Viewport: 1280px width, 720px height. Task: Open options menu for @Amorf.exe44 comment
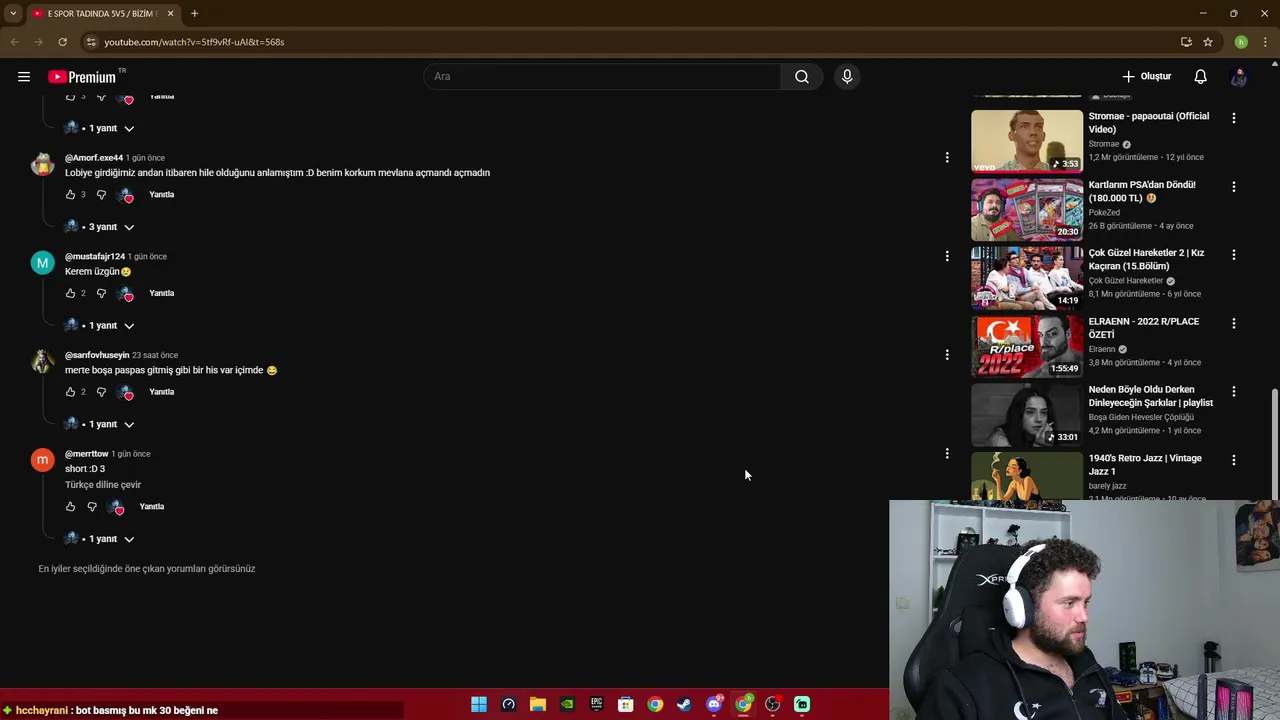click(947, 157)
